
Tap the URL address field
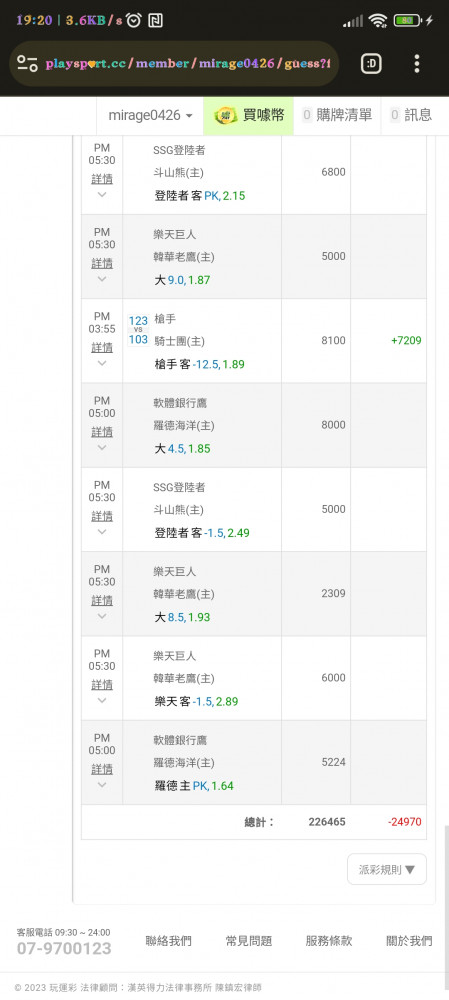coord(188,64)
